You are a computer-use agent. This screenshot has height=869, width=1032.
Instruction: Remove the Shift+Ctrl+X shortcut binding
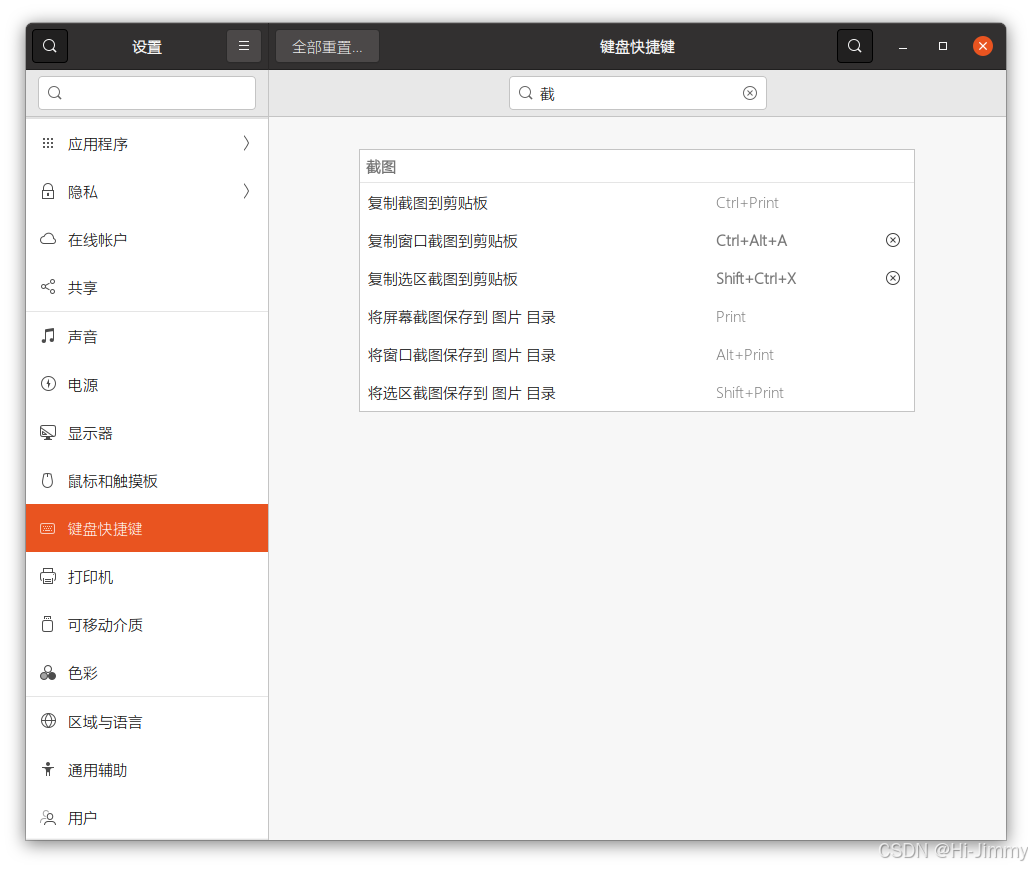pyautogui.click(x=892, y=278)
